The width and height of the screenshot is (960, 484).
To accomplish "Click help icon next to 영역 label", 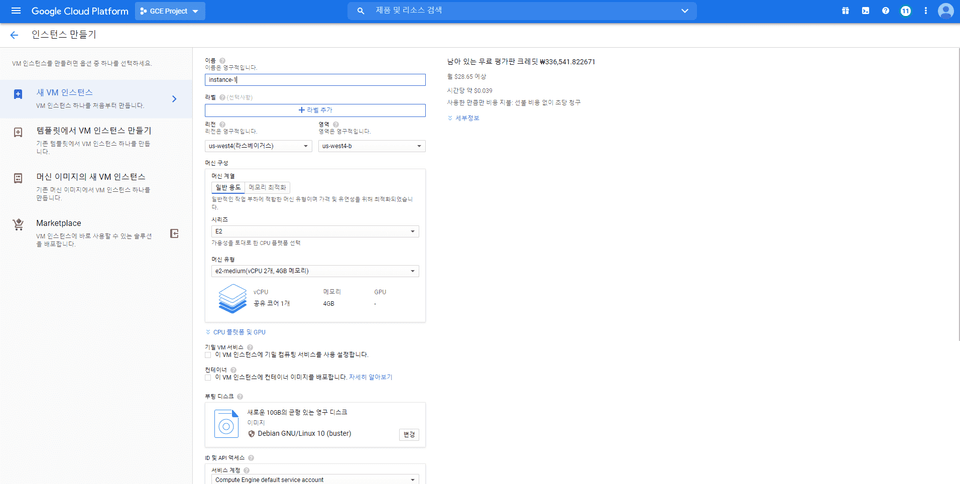I will point(336,124).
